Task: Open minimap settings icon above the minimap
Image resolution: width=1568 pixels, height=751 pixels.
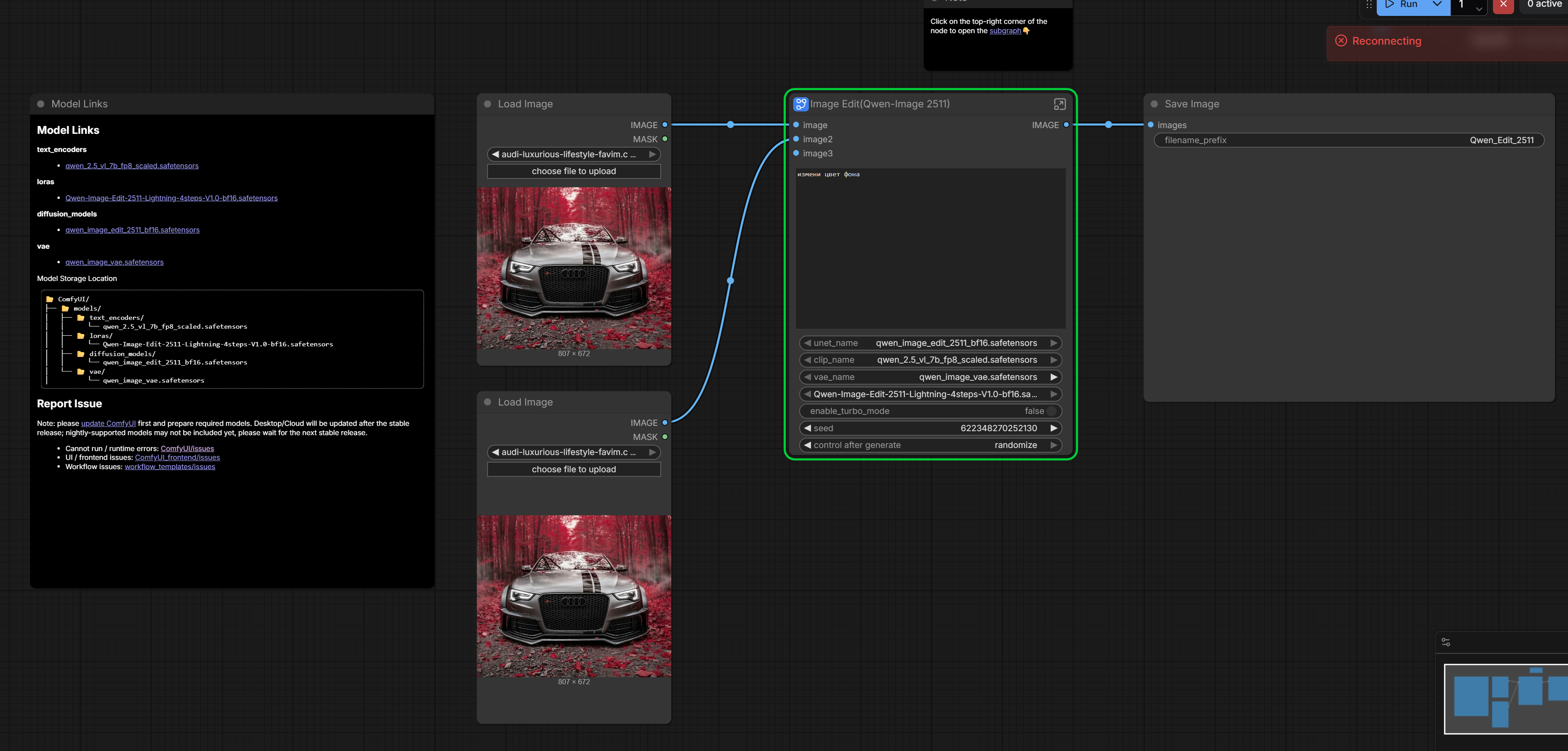Action: pyautogui.click(x=1446, y=642)
